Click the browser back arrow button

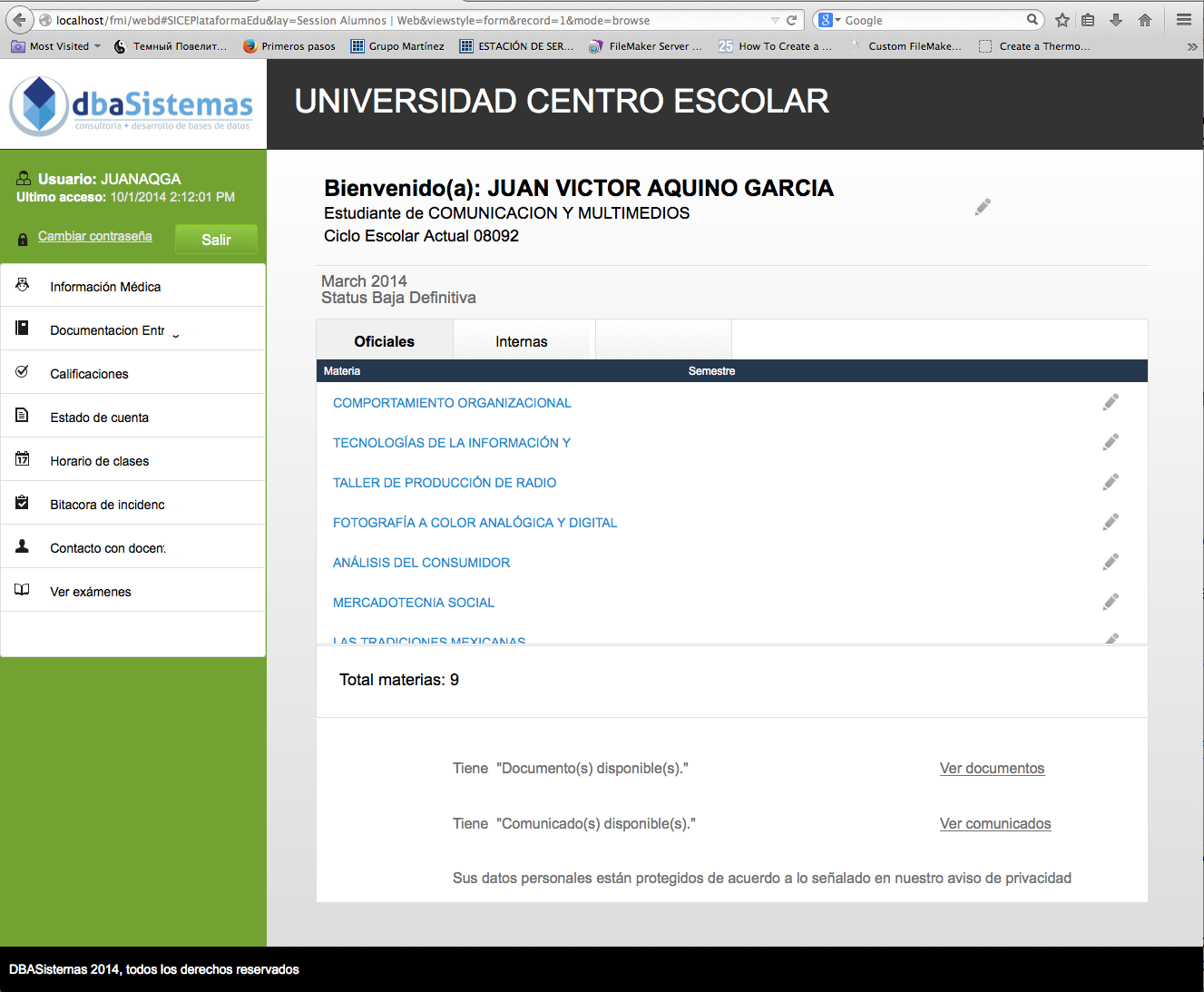tap(19, 20)
